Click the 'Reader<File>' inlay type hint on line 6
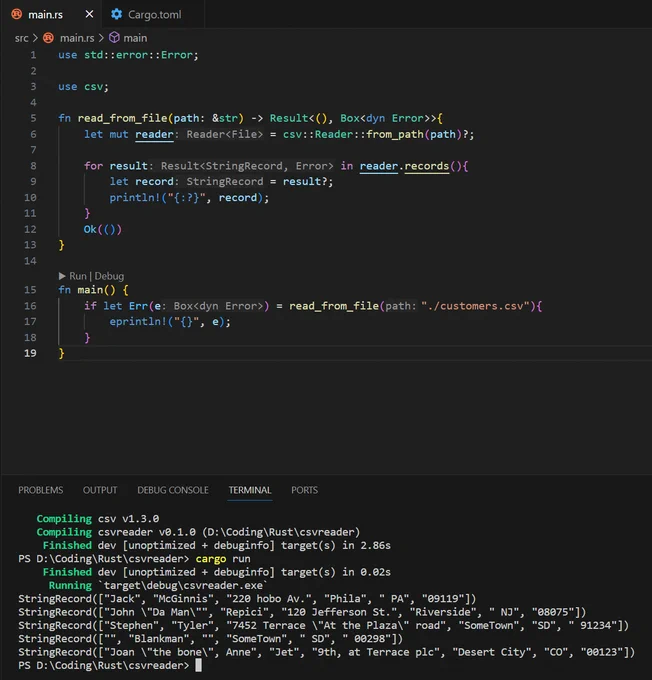The width and height of the screenshot is (652, 680). point(225,134)
